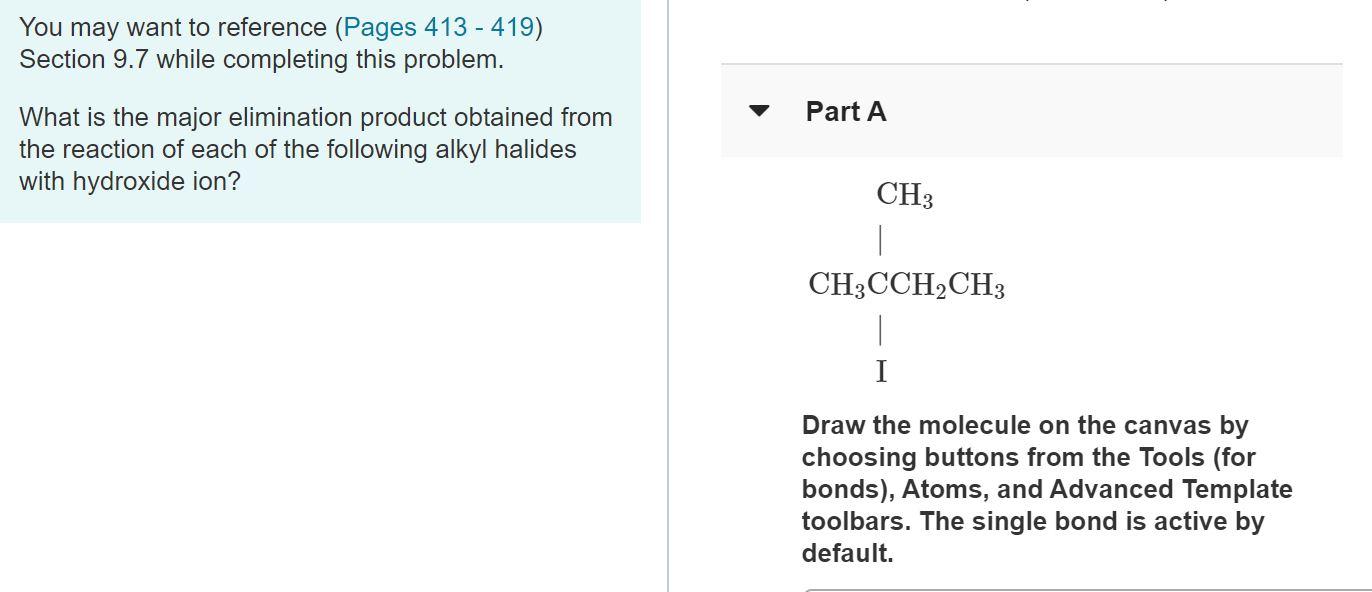Click the Part A section header
Screen dimensions: 1372x592
(845, 112)
